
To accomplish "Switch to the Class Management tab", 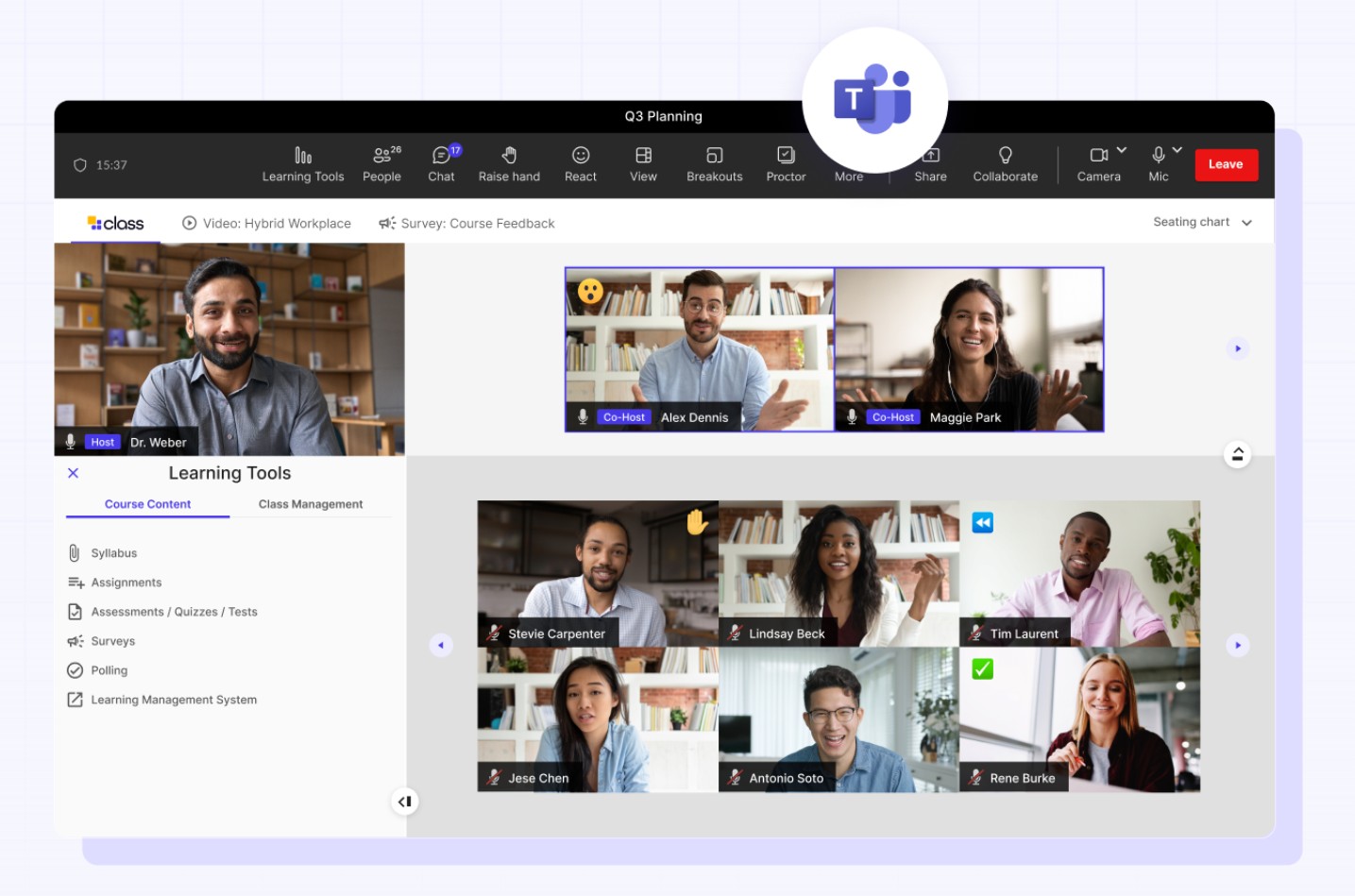I will pos(311,504).
